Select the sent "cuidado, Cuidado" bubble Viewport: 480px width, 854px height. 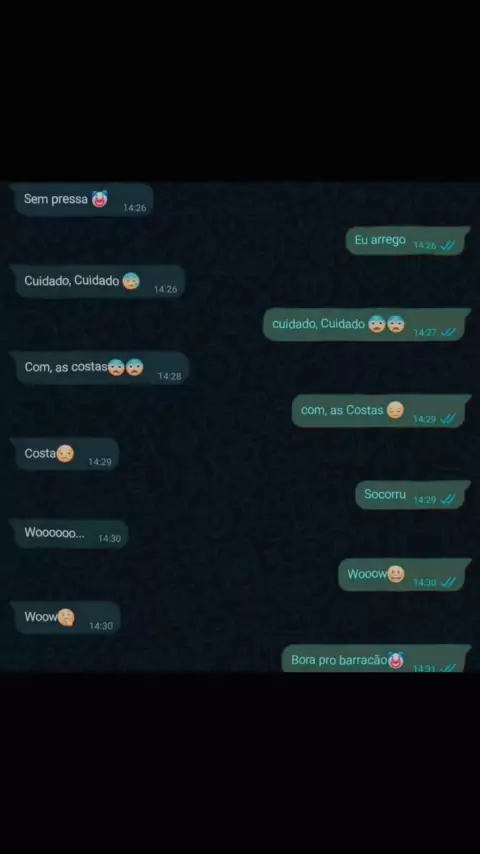366,325
